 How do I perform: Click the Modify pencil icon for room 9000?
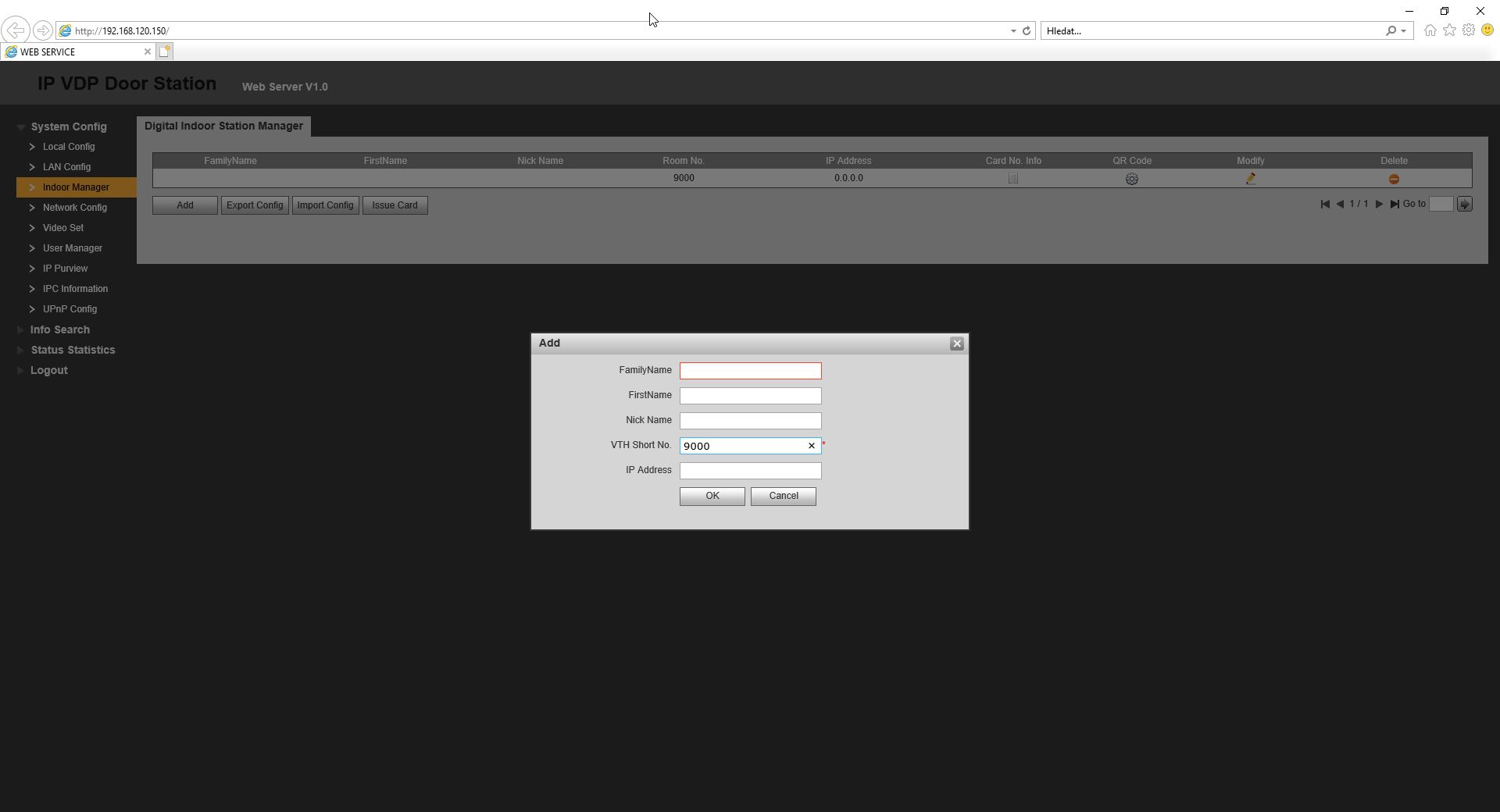[x=1250, y=179]
